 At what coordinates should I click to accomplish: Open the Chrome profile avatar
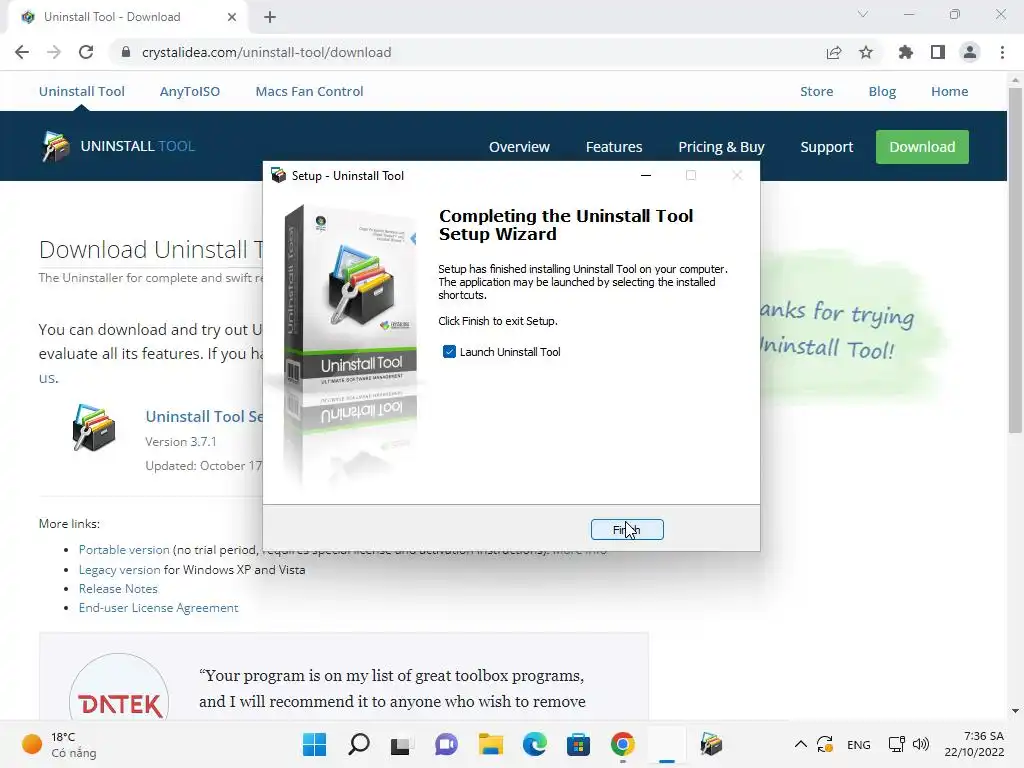[970, 52]
